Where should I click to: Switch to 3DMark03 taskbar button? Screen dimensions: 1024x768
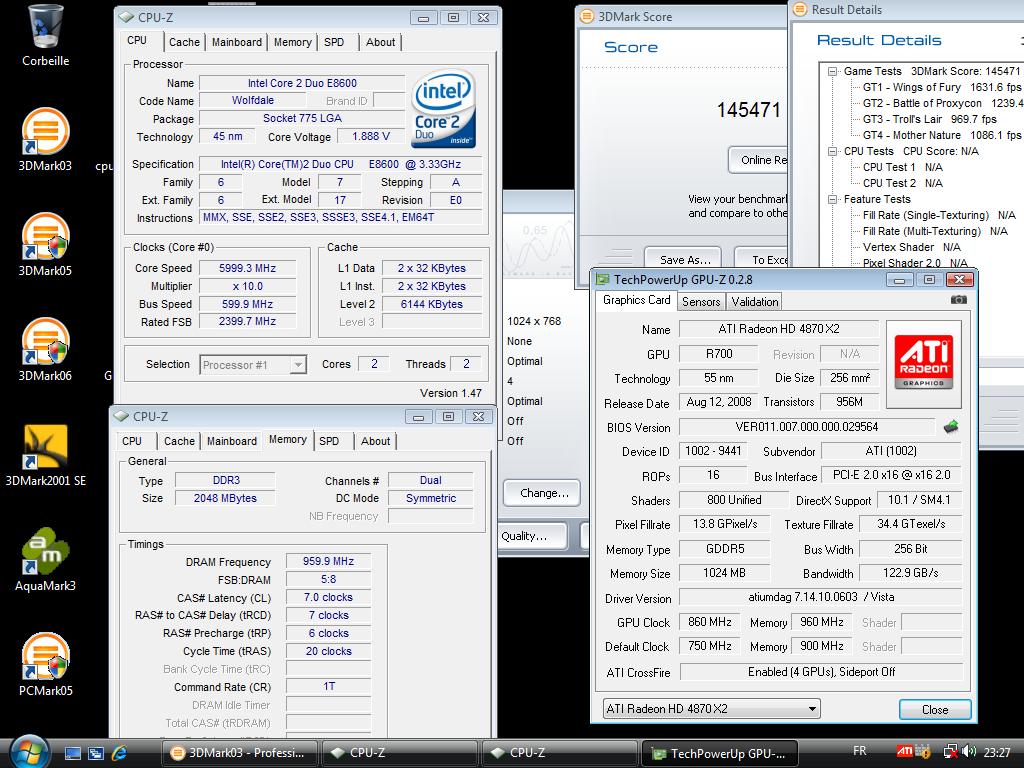click(x=239, y=753)
